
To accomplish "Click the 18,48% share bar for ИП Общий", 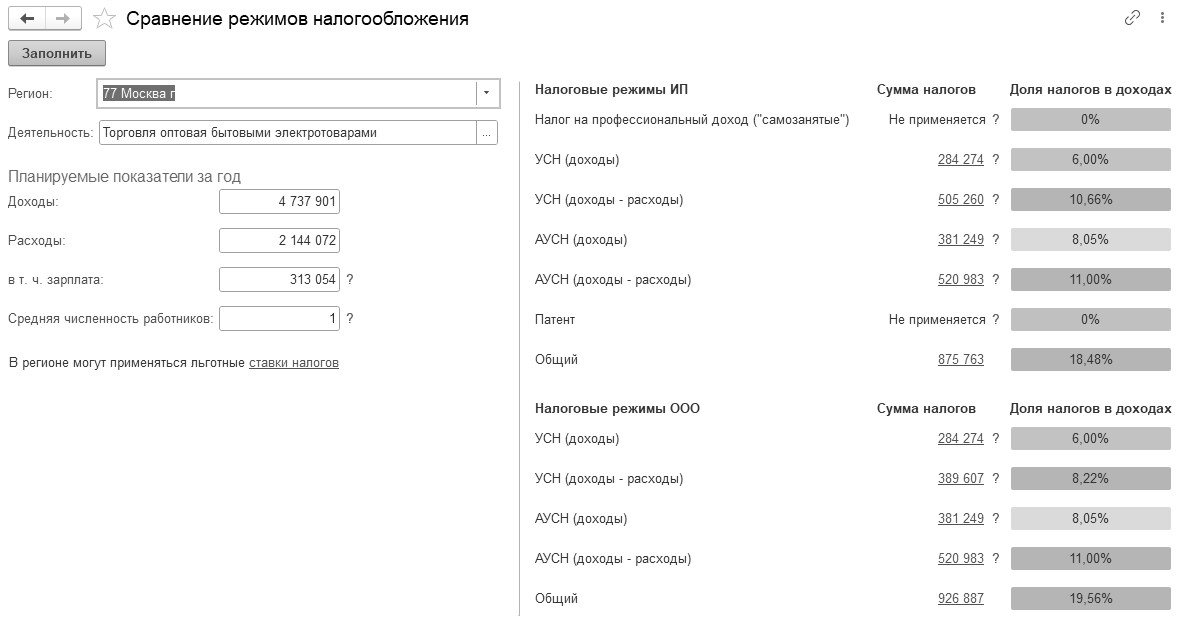I will click(x=1090, y=360).
